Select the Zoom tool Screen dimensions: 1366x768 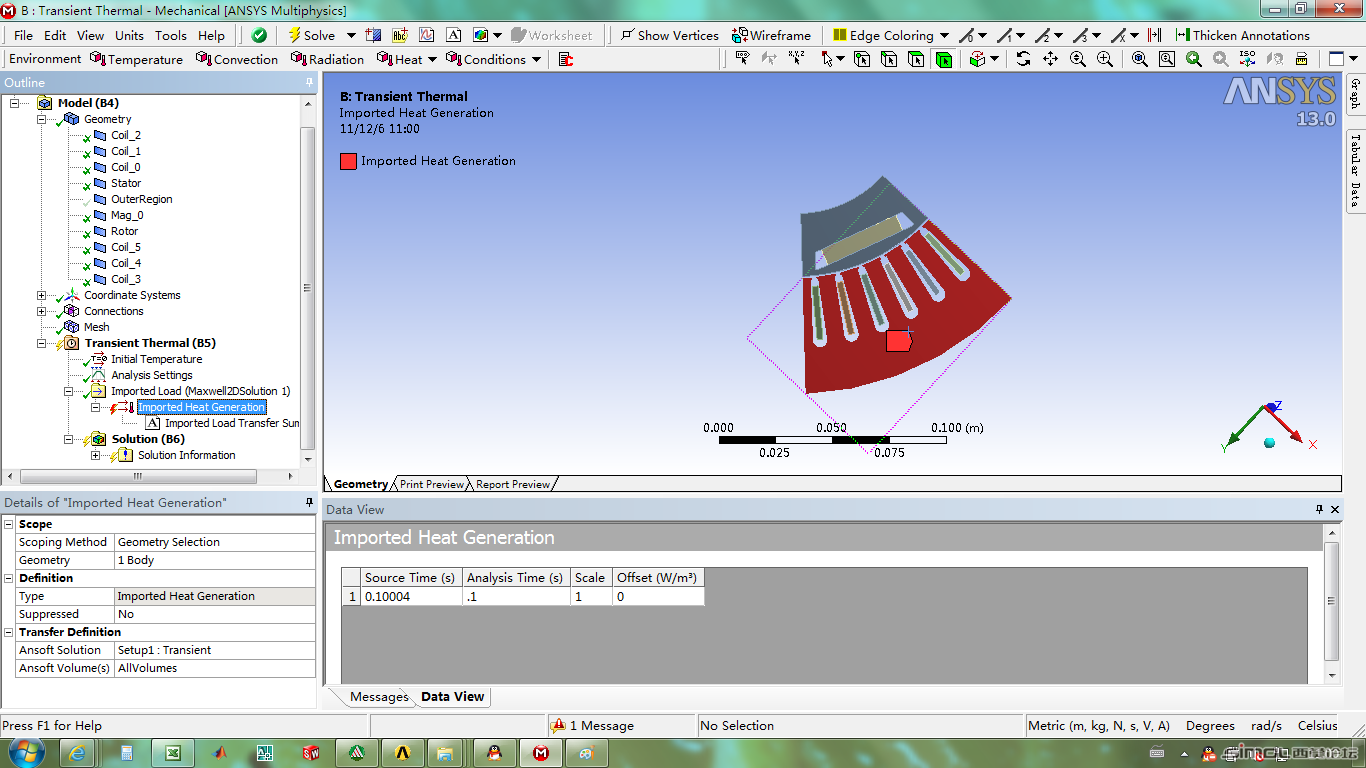point(1078,59)
